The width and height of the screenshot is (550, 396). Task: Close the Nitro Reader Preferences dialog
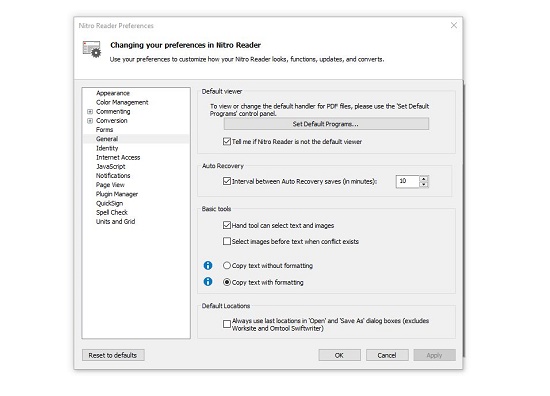pyautogui.click(x=454, y=25)
